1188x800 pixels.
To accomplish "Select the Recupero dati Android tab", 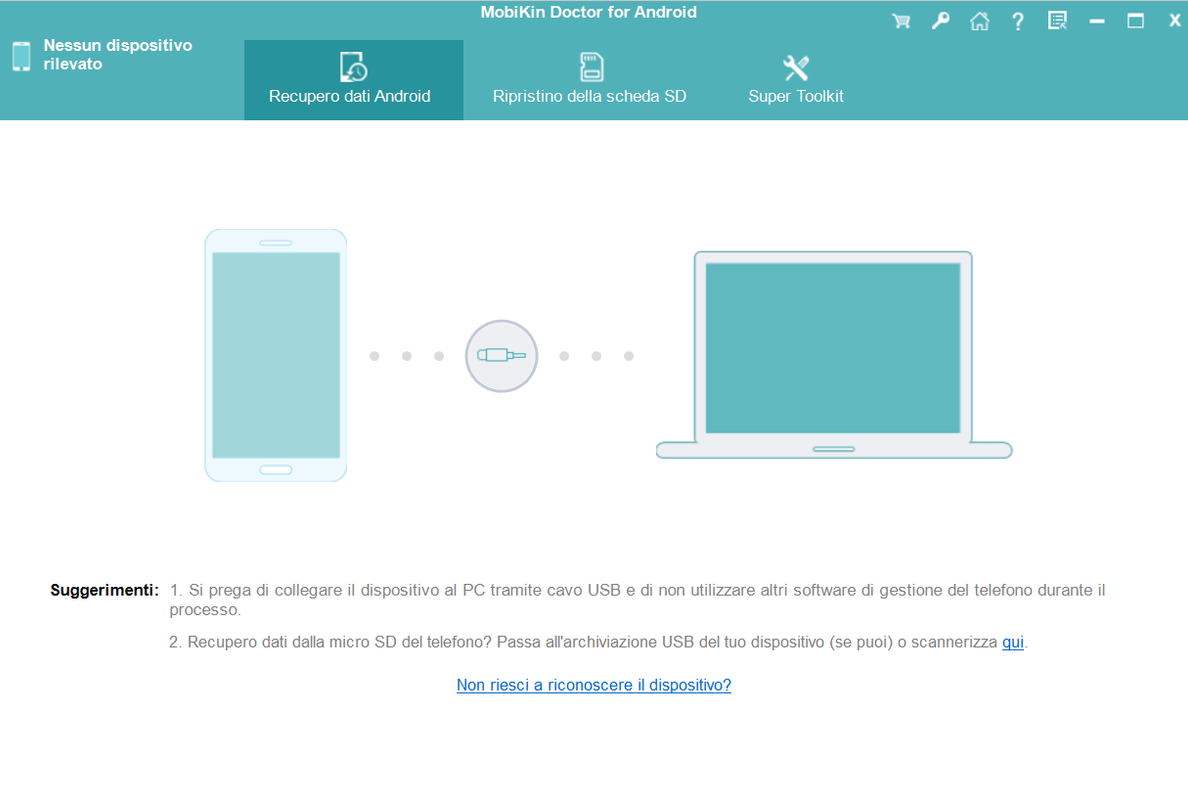I will (354, 80).
